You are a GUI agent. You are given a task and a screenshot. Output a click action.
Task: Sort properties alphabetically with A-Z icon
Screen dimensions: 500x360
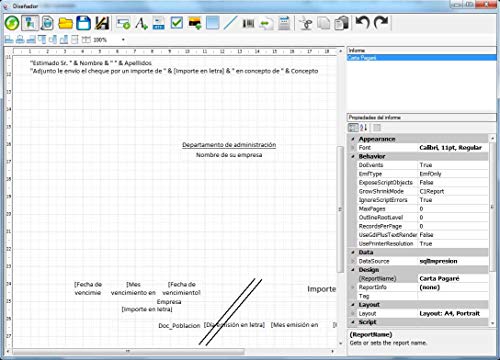tap(363, 127)
